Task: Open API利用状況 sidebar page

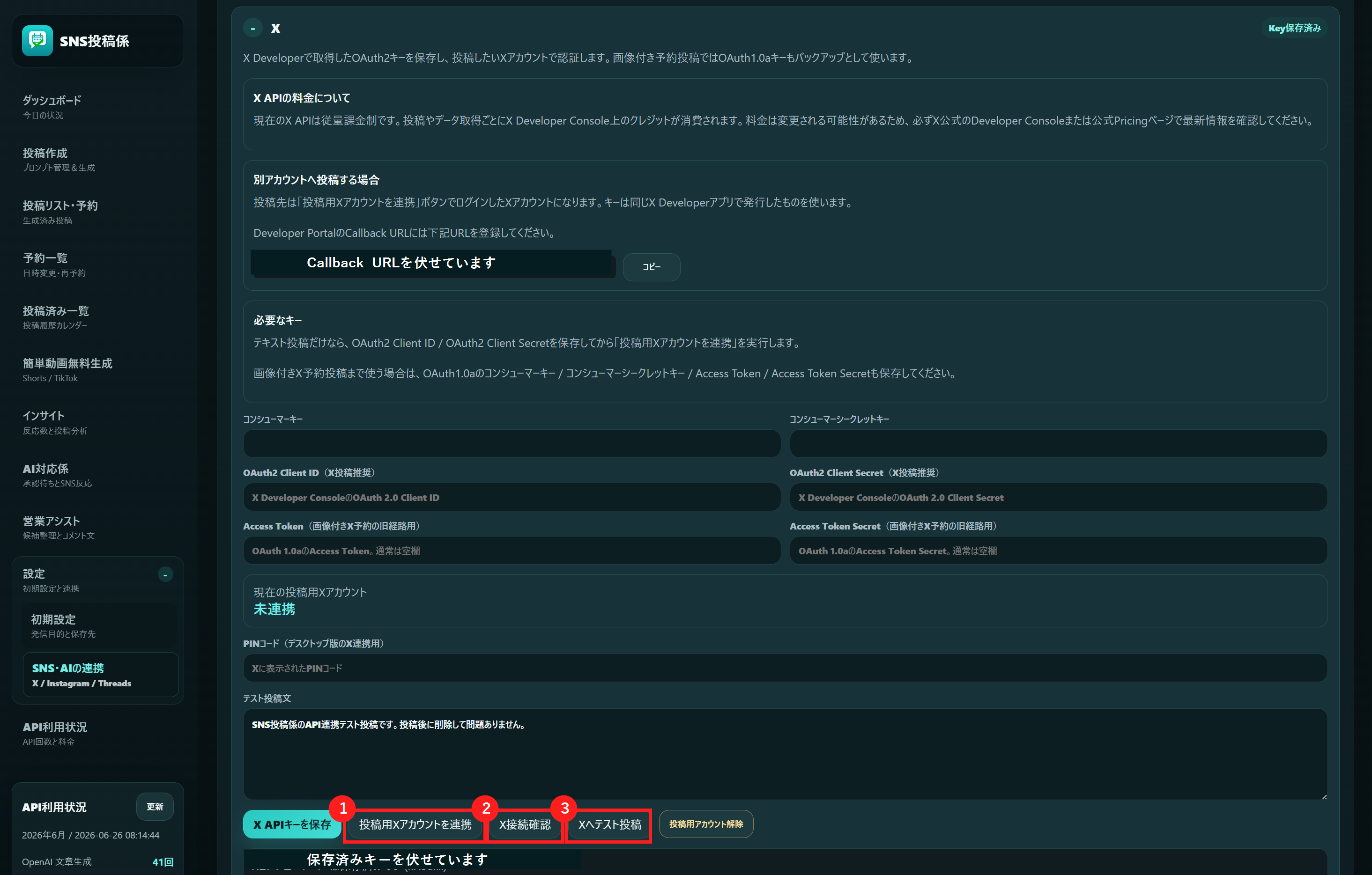Action: click(x=97, y=734)
